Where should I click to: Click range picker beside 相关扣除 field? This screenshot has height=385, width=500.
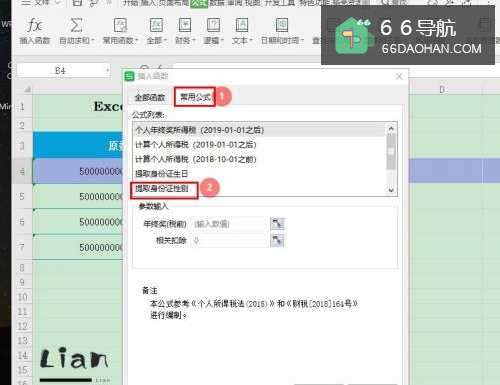click(x=277, y=240)
